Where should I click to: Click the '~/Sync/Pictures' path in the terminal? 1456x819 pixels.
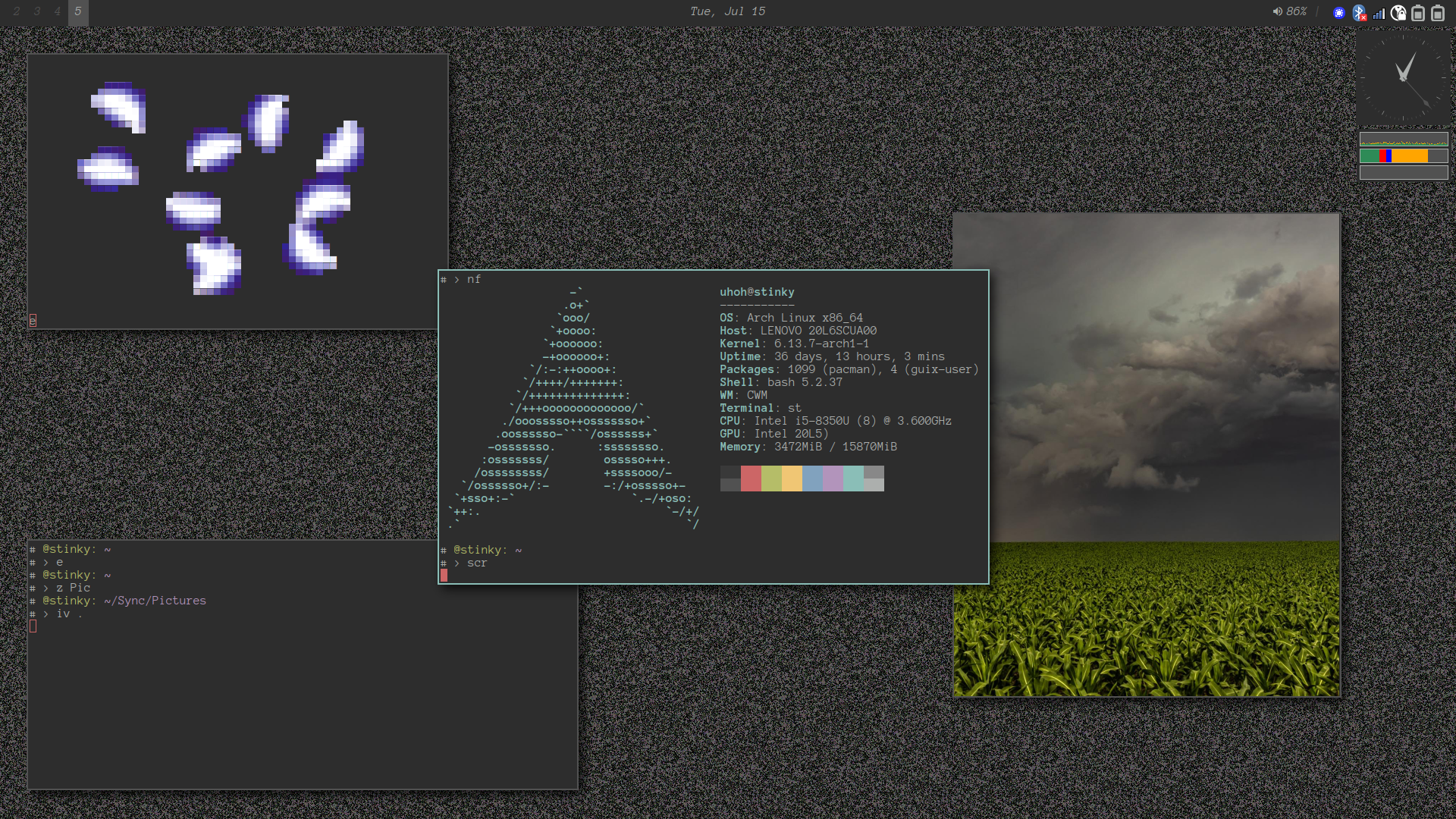pyautogui.click(x=155, y=601)
